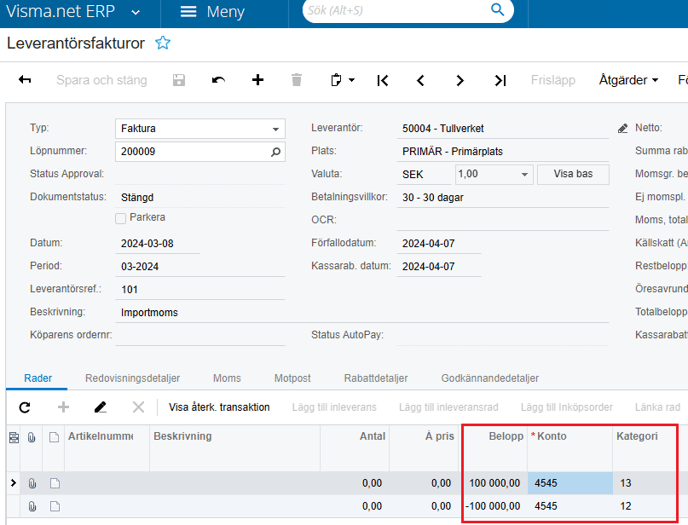Image resolution: width=688 pixels, height=525 pixels.
Task: Select Belopp cell -100 000,00
Action: 494,507
